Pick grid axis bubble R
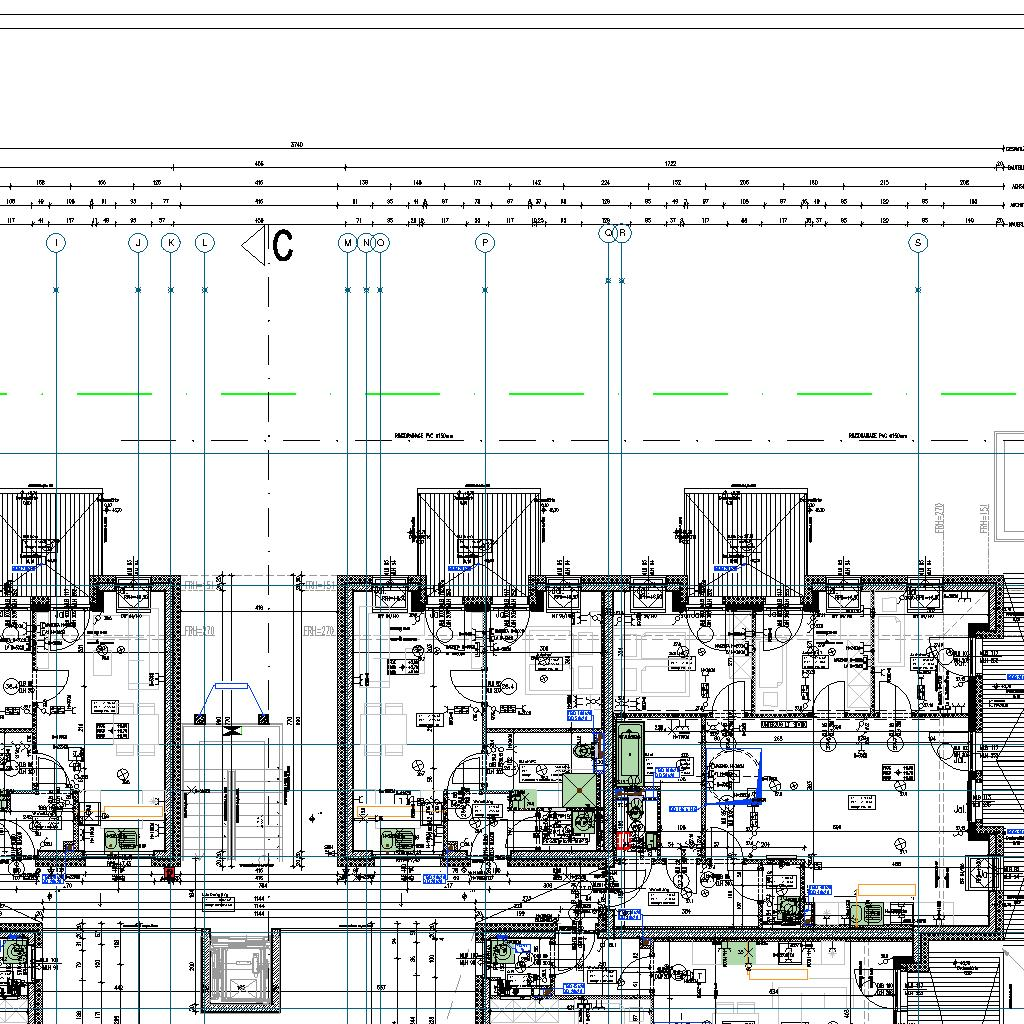This screenshot has height=1024, width=1024. (622, 233)
